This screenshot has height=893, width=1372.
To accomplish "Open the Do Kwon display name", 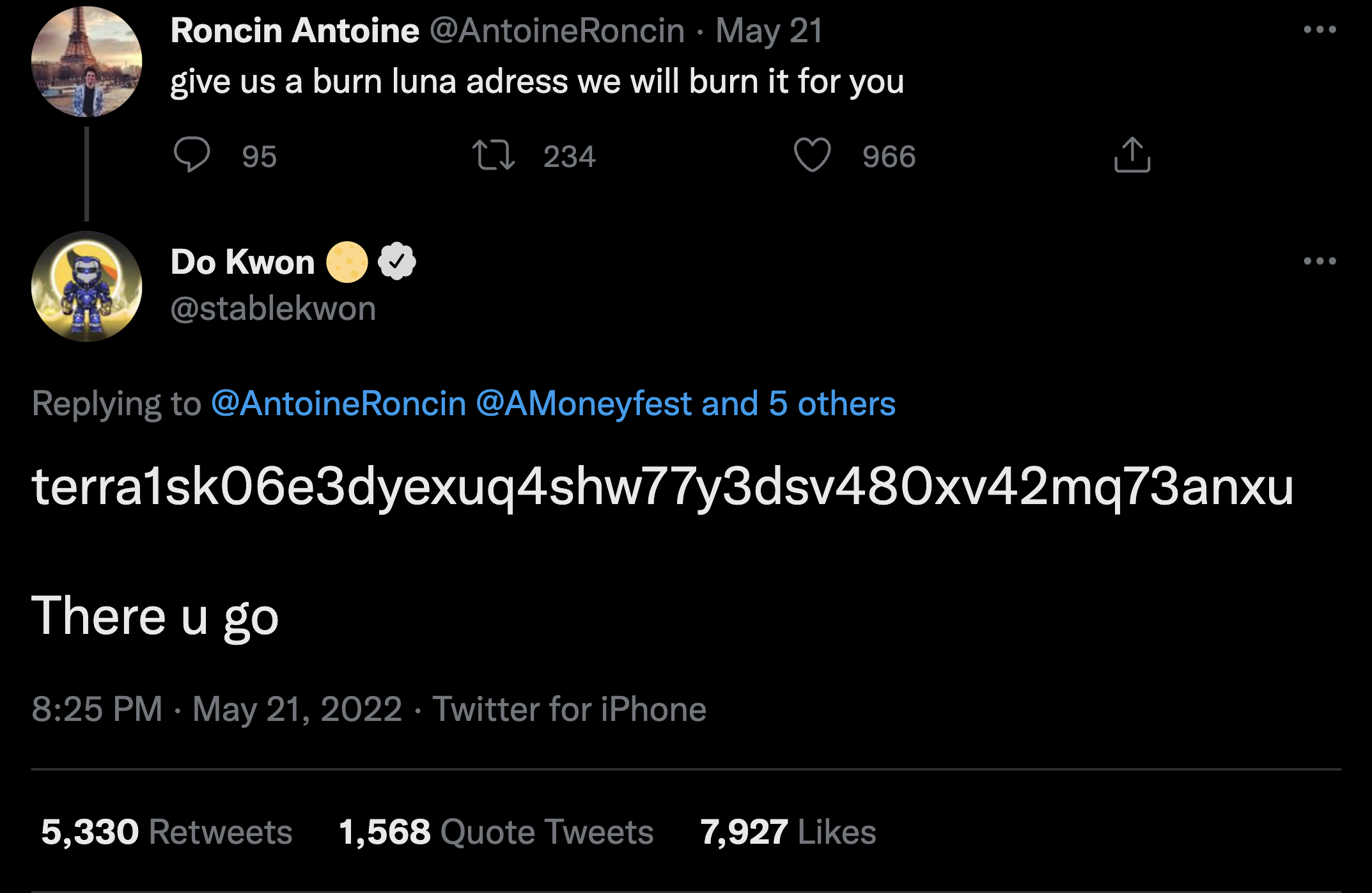I will point(243,262).
